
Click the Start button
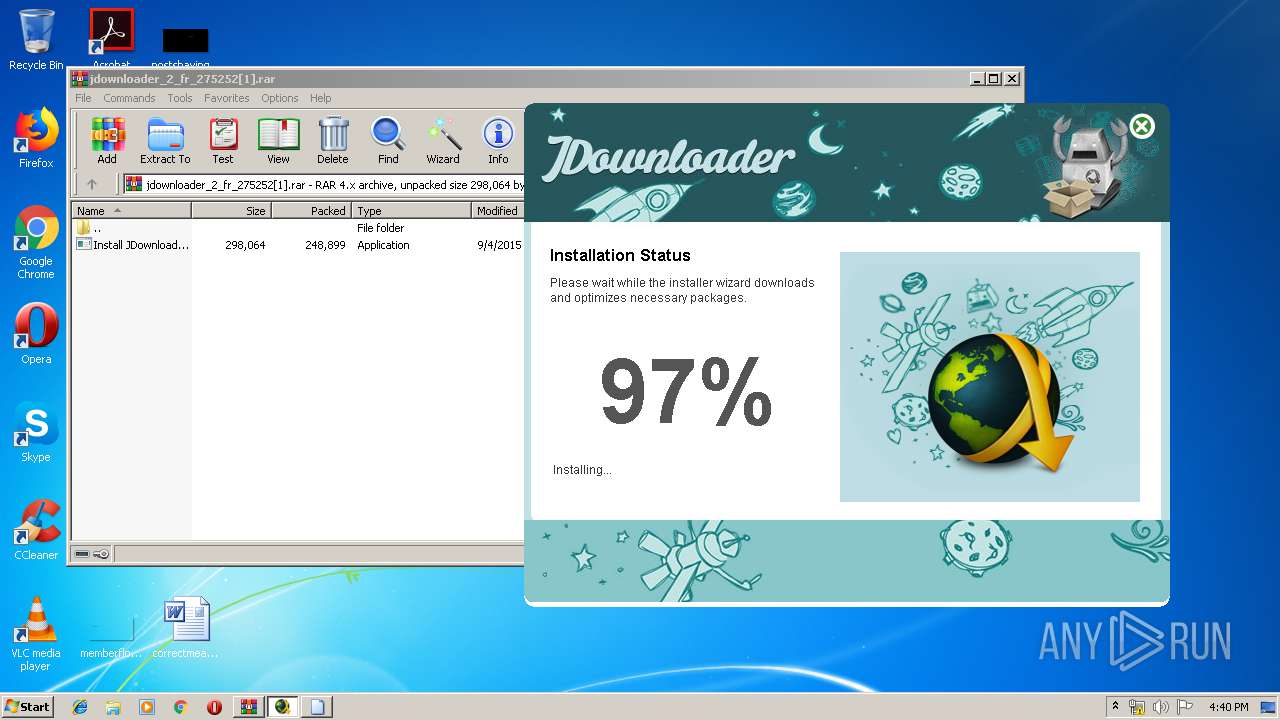pos(28,706)
